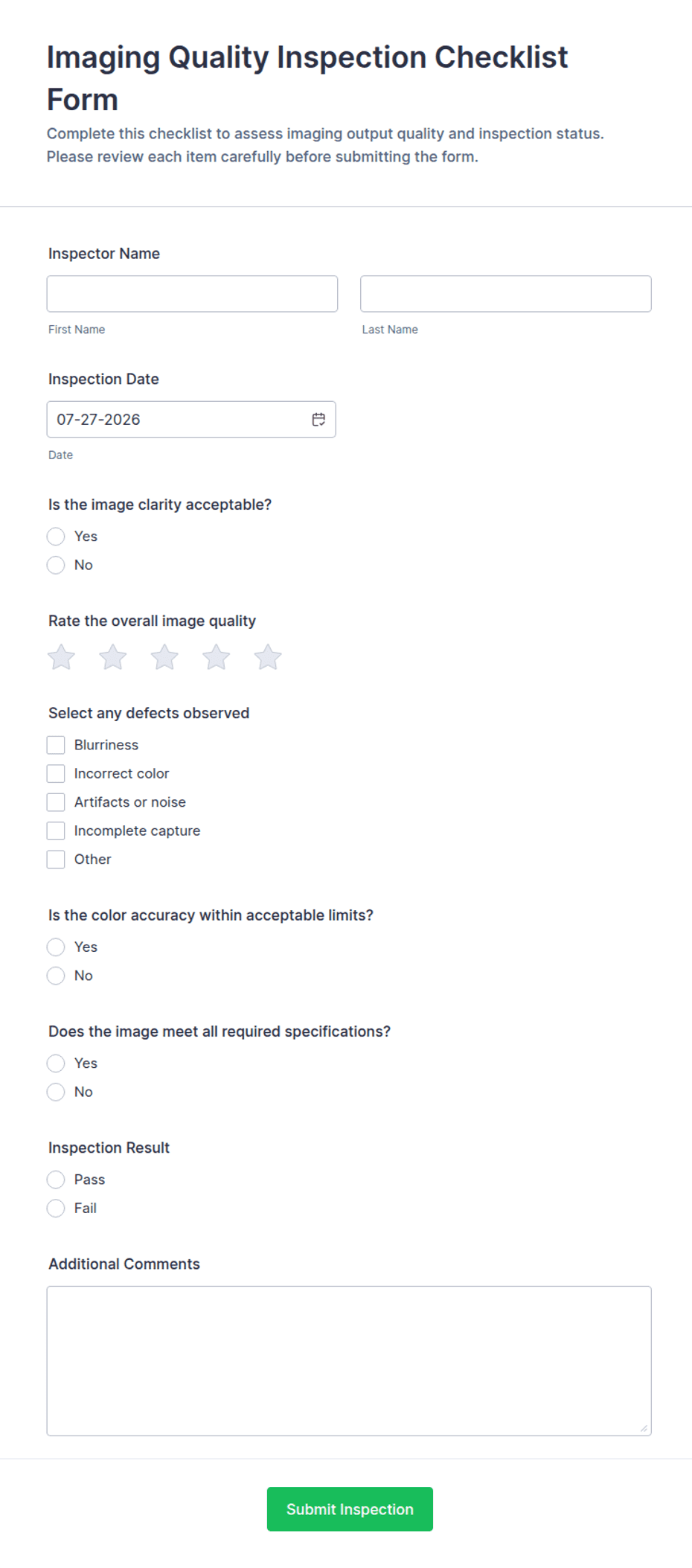Click the Submit Inspection button
Viewport: 692px width, 1568px height.
pyautogui.click(x=350, y=1509)
